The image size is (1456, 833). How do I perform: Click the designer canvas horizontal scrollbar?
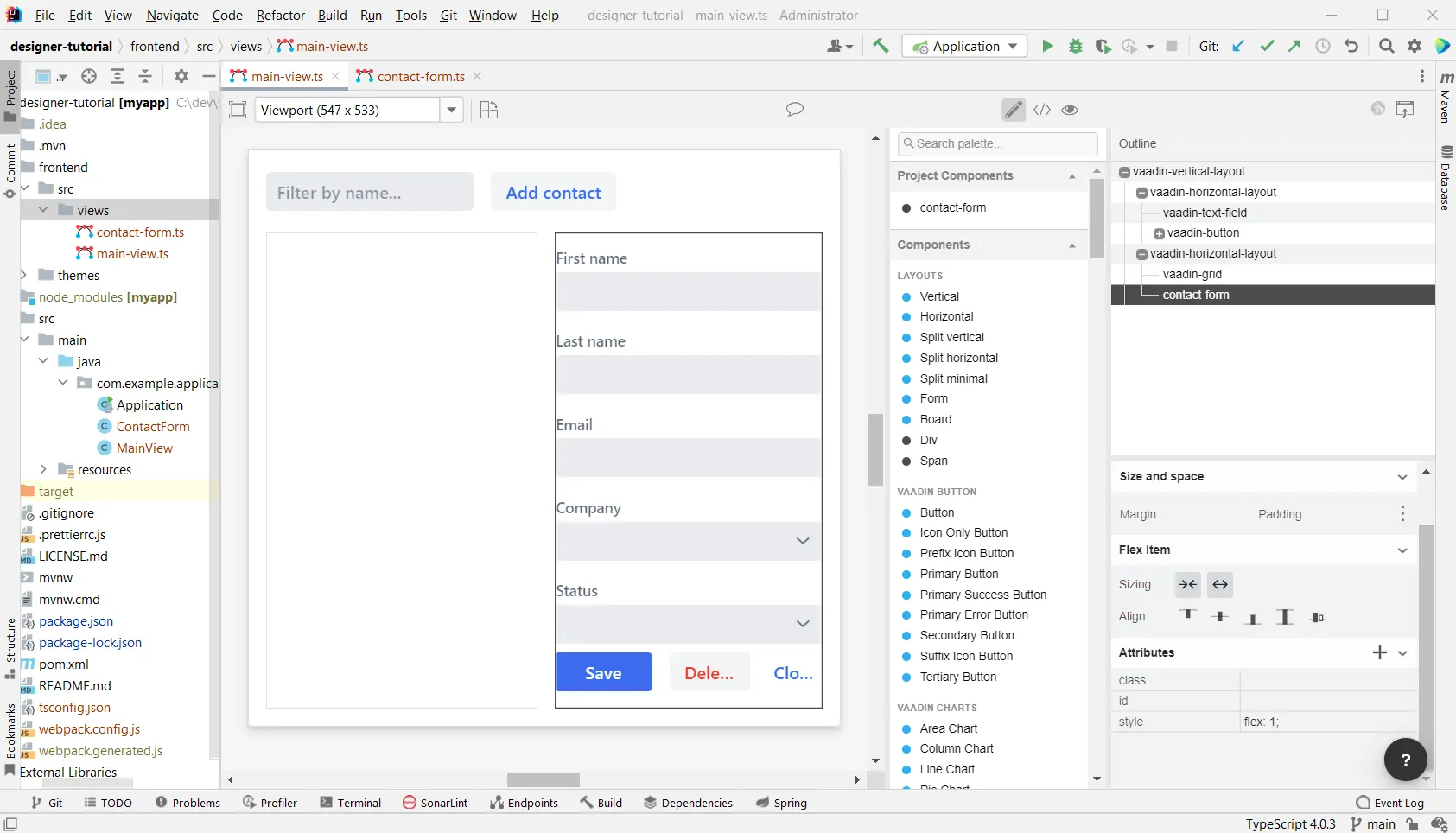(x=543, y=779)
